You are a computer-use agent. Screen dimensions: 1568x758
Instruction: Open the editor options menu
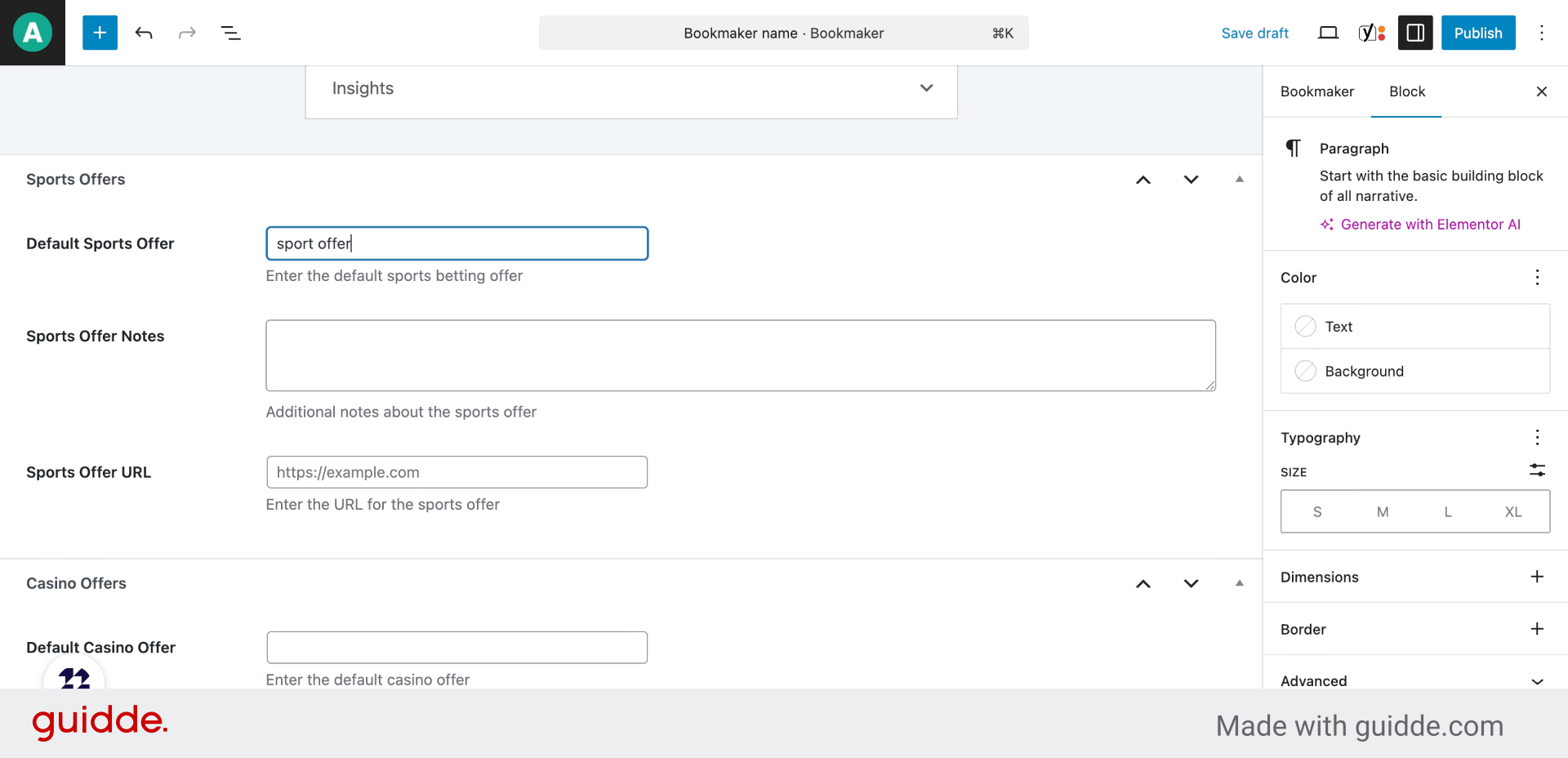click(x=1541, y=33)
